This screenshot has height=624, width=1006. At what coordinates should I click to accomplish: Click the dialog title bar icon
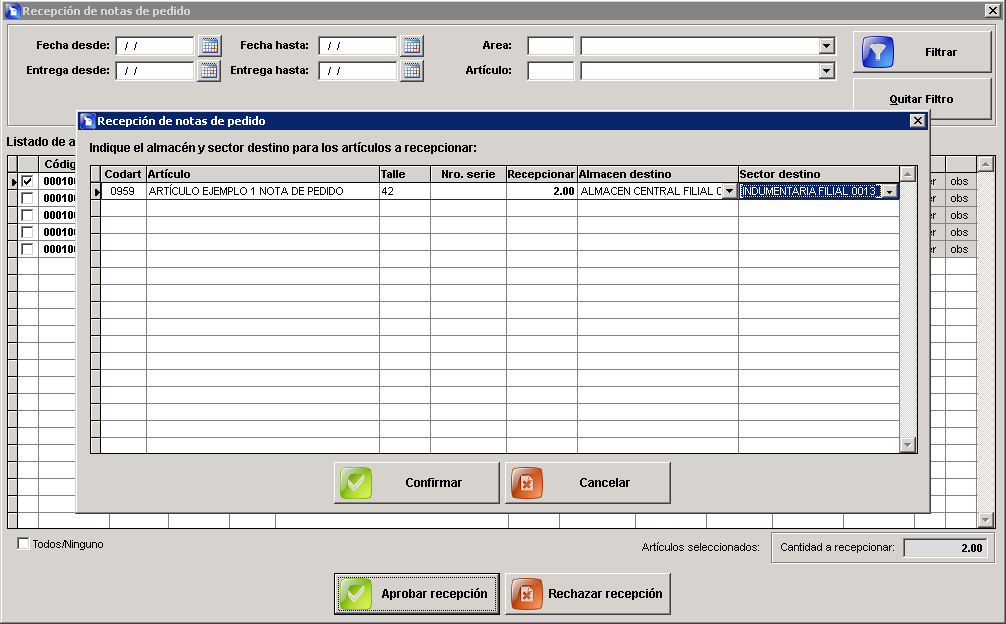coord(88,121)
